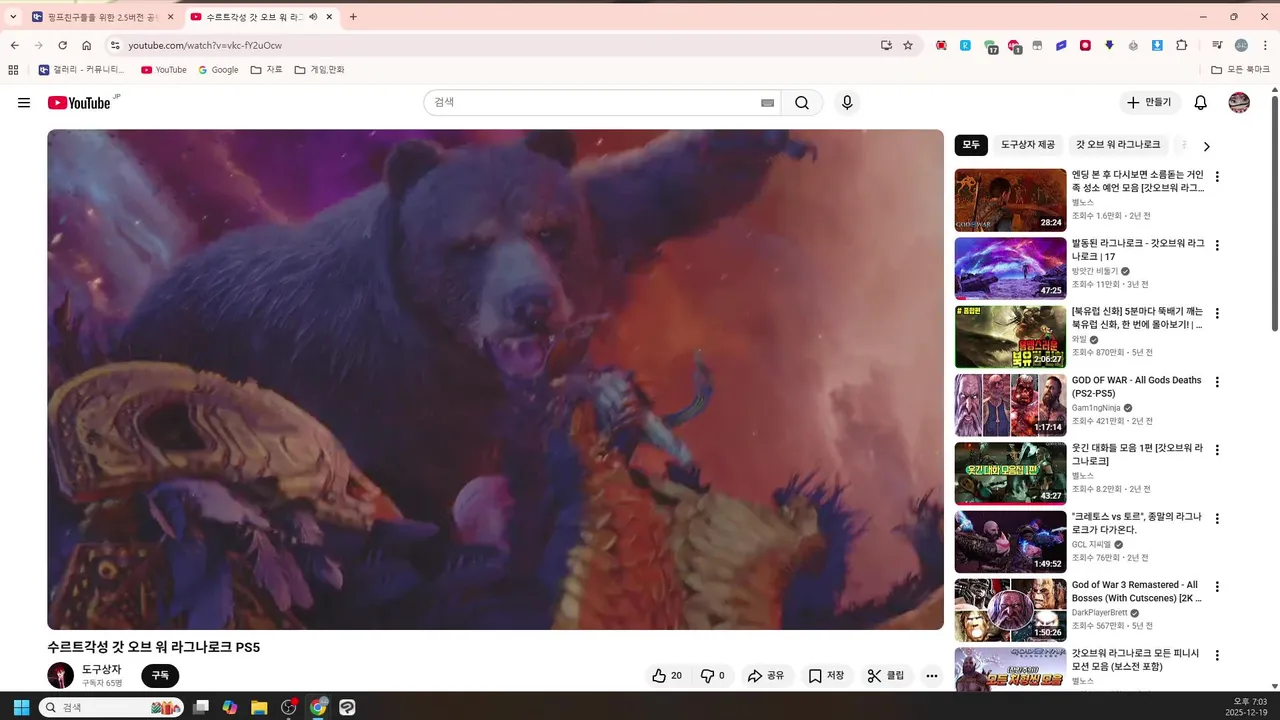Open the Google bookmark
Screen dimensions: 1280x720
click(219, 70)
